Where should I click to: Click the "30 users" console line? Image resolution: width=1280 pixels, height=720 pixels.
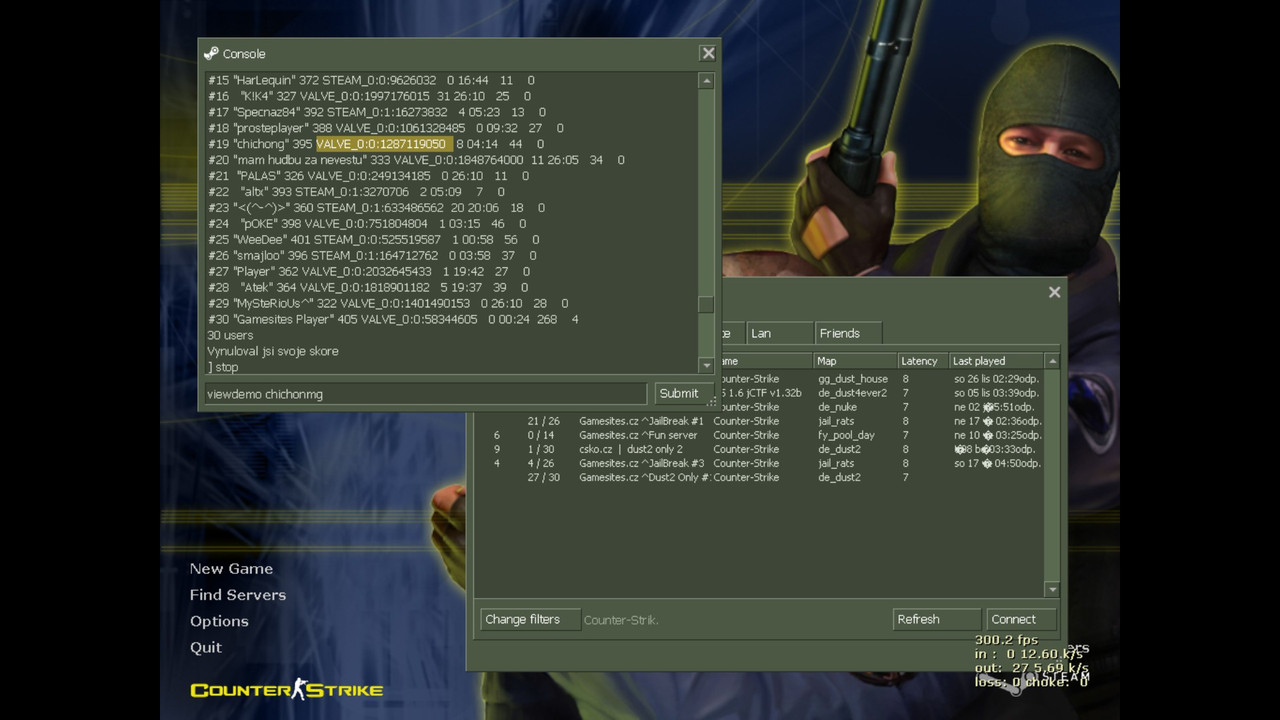coord(230,335)
